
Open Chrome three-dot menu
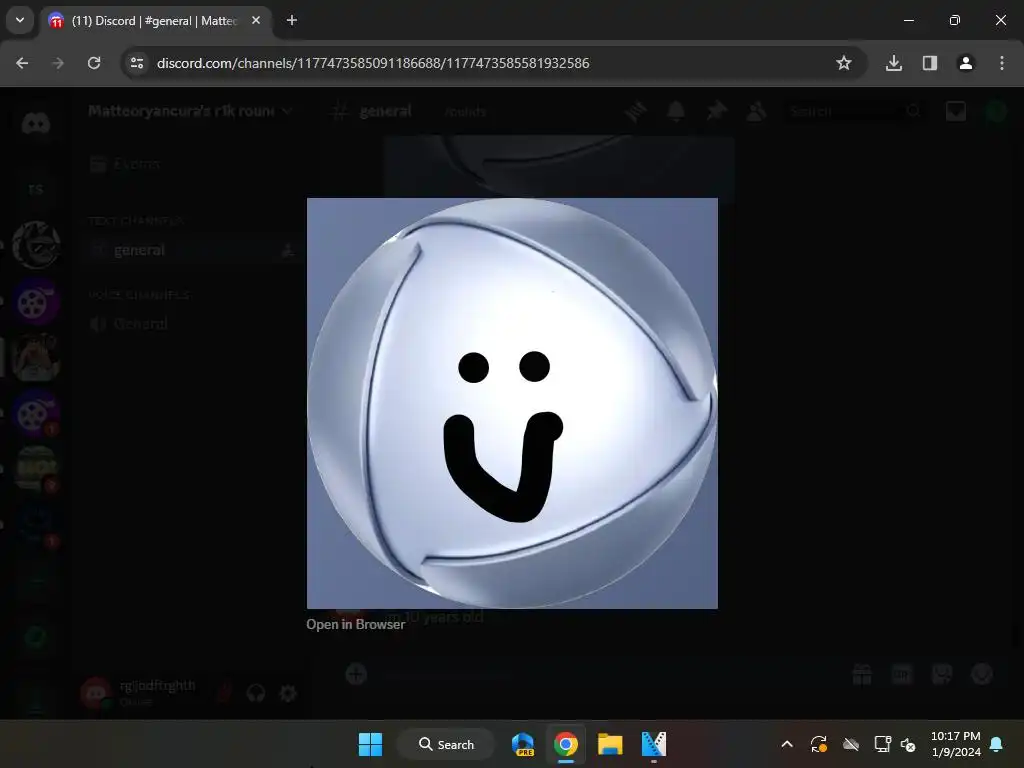1002,63
